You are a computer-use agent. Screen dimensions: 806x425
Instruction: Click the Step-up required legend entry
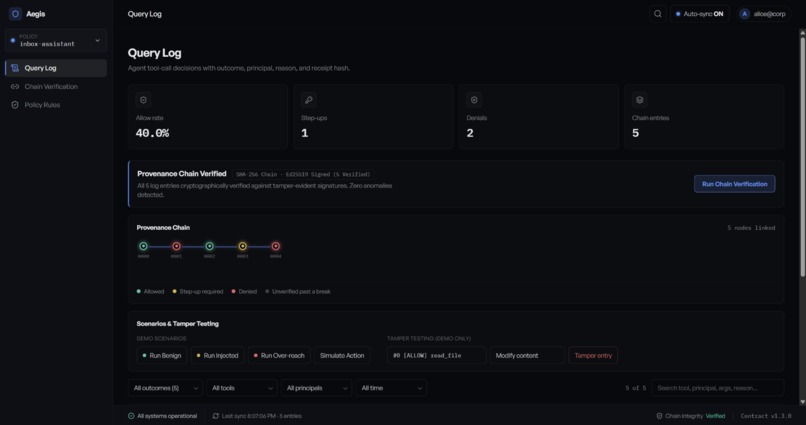(x=198, y=291)
